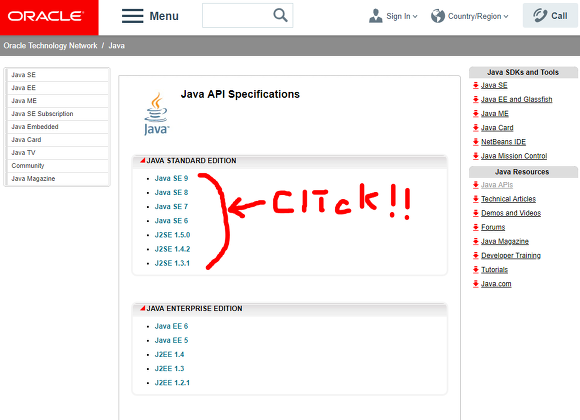The width and height of the screenshot is (580, 420).
Task: Open the J2SE 1.4.2 link
Action: pyautogui.click(x=172, y=249)
